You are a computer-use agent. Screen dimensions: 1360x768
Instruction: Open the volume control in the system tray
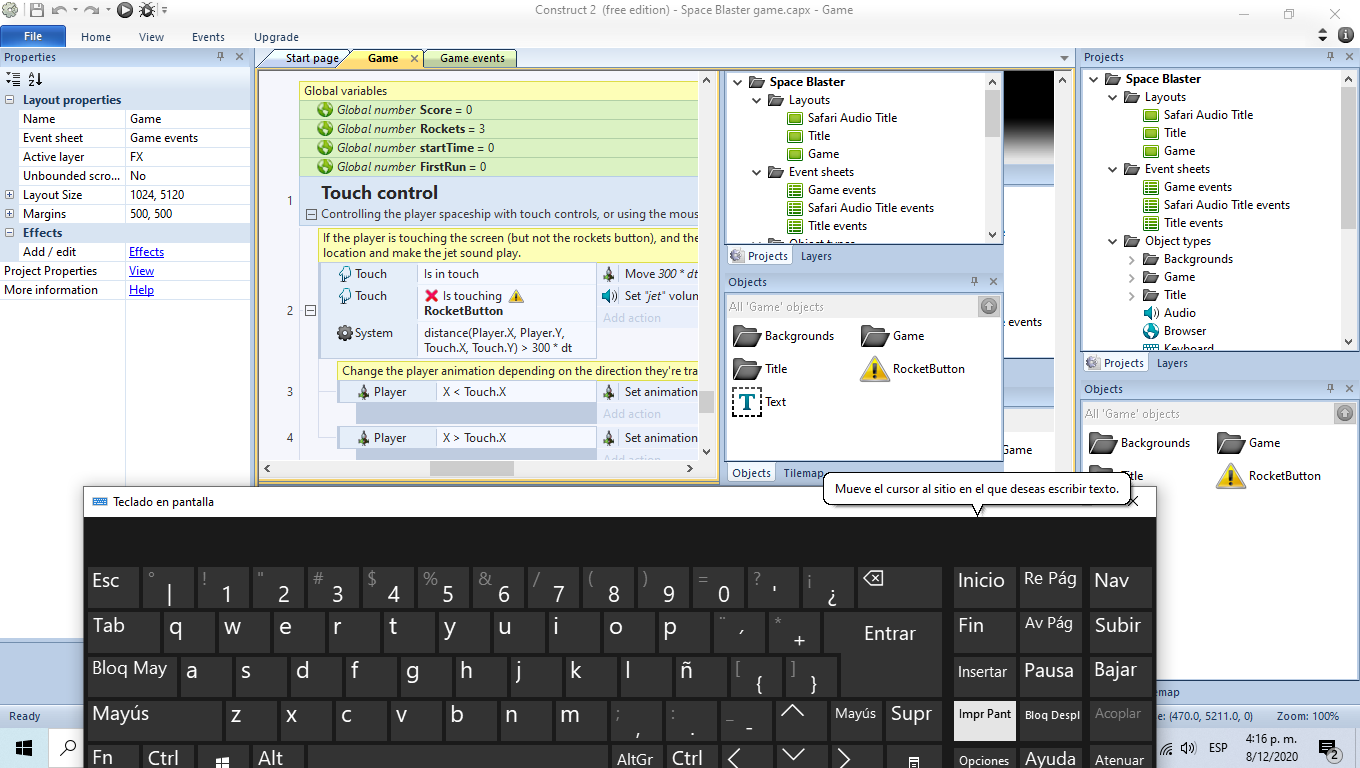point(1188,748)
